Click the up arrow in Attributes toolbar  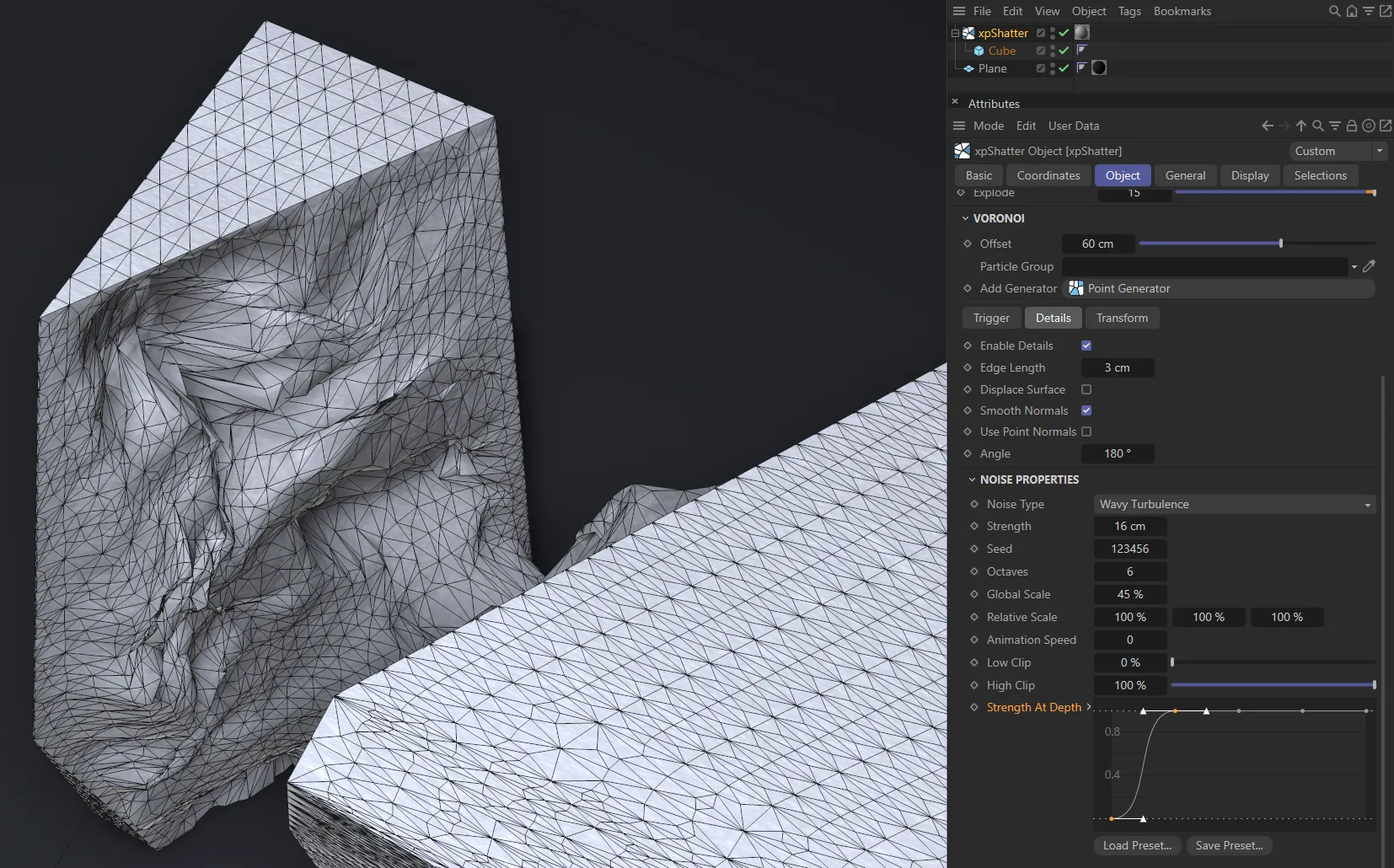(x=1300, y=126)
